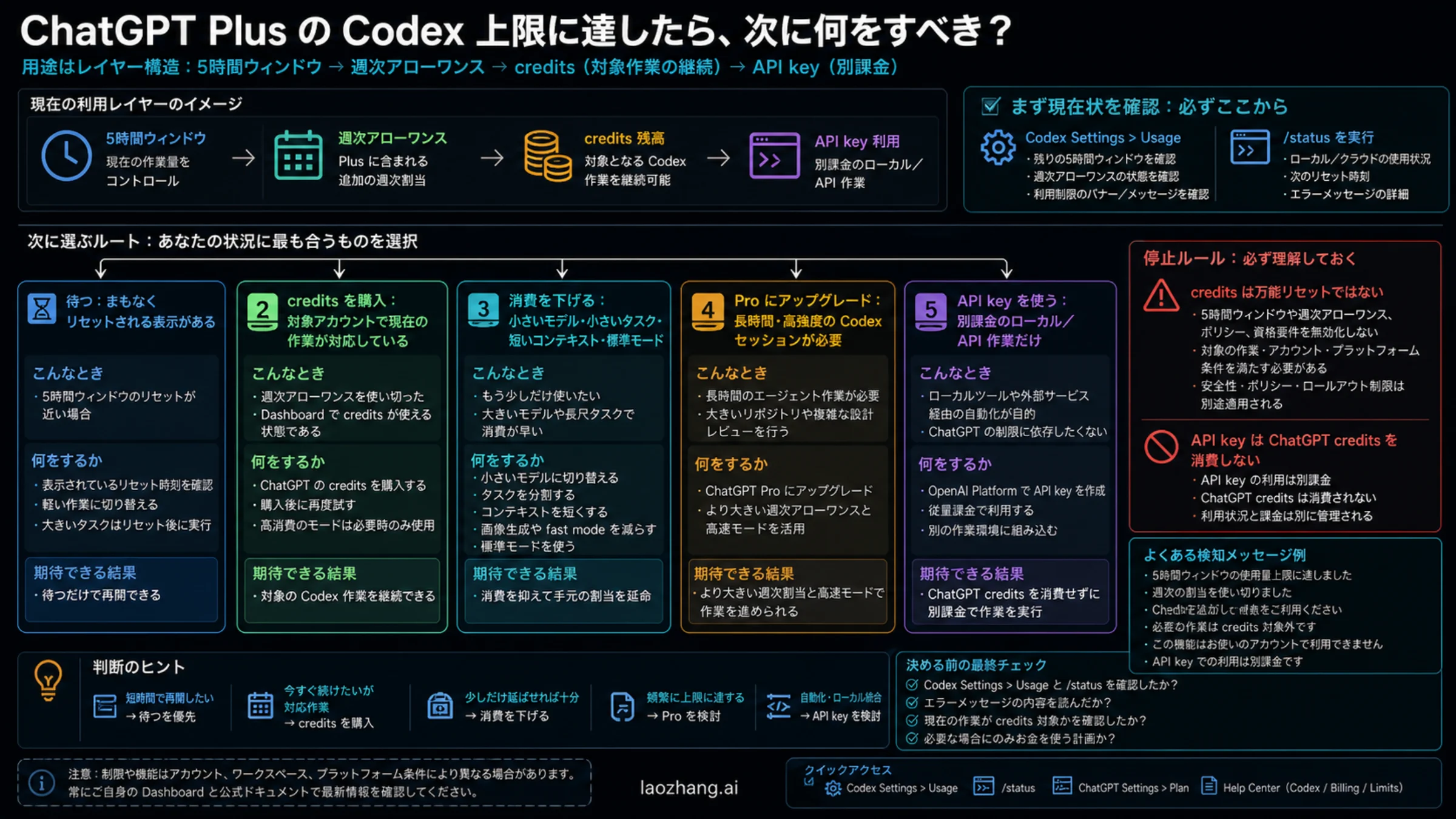Screen dimensions: 1456x819
Task: Open ChatGPT Settings > Plan link
Action: [x=1133, y=788]
